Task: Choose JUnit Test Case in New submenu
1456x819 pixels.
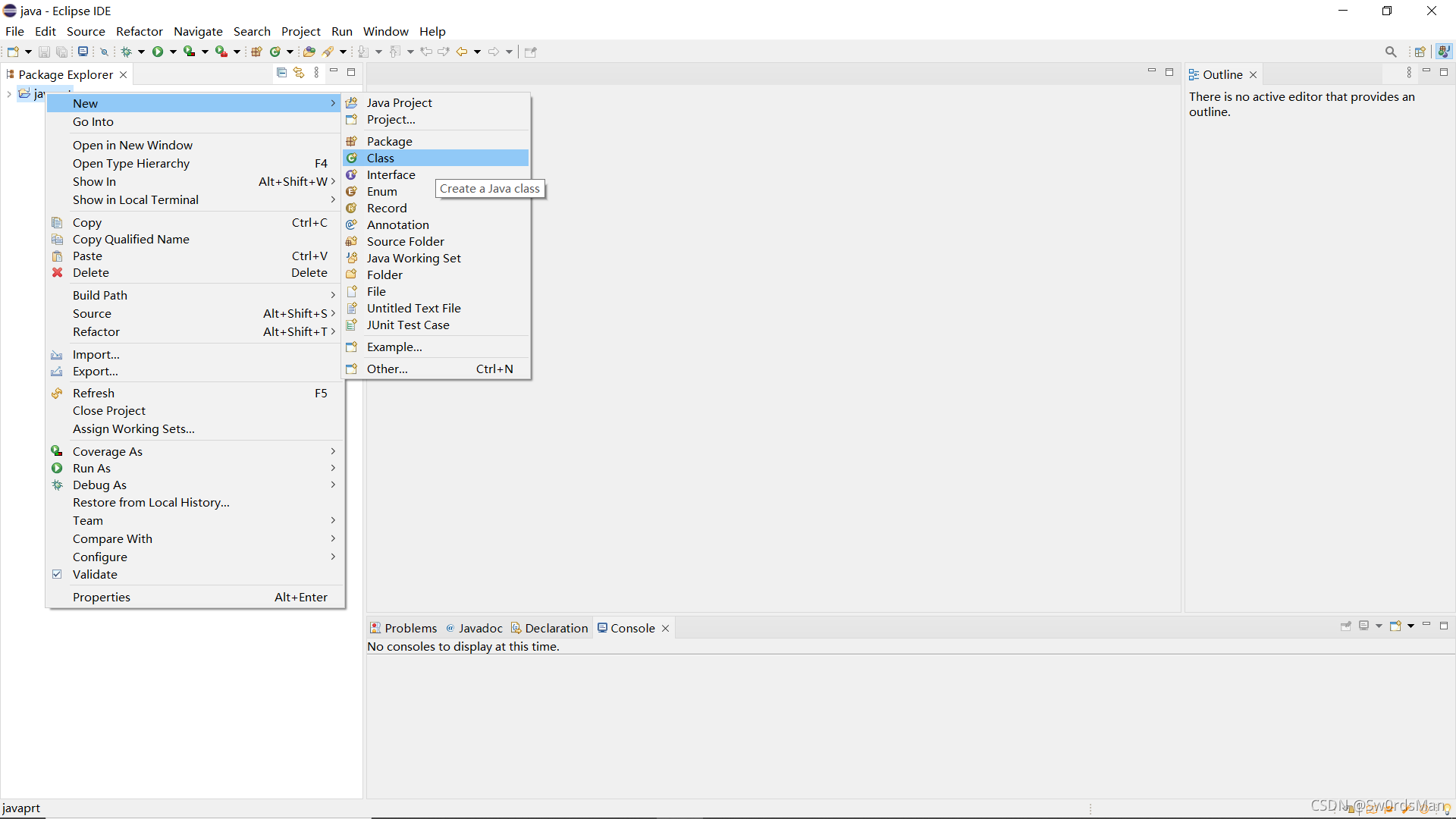Action: click(436, 325)
